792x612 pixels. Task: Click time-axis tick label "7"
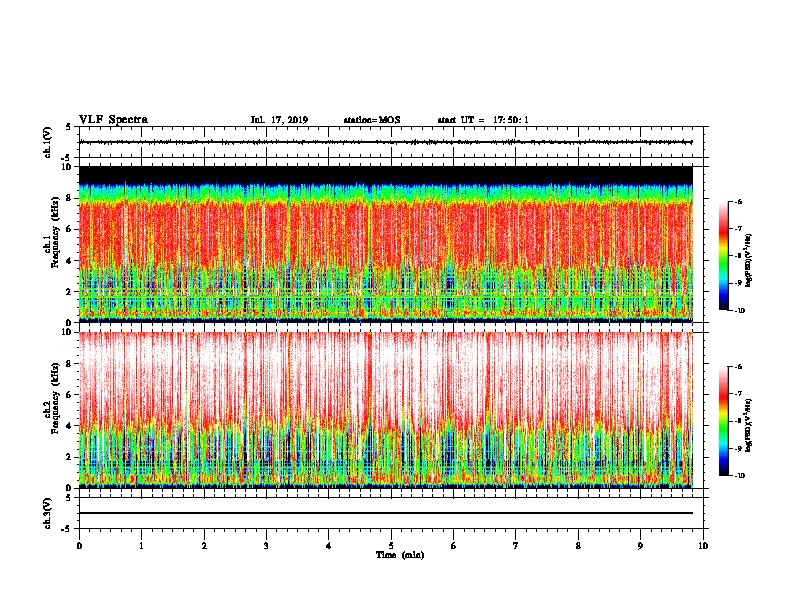pos(516,546)
